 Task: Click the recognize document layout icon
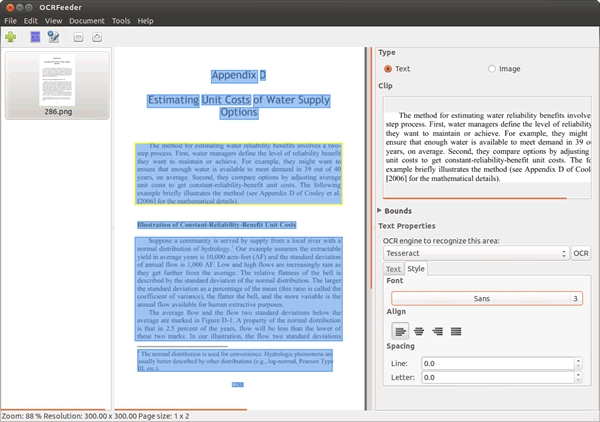pyautogui.click(x=36, y=37)
